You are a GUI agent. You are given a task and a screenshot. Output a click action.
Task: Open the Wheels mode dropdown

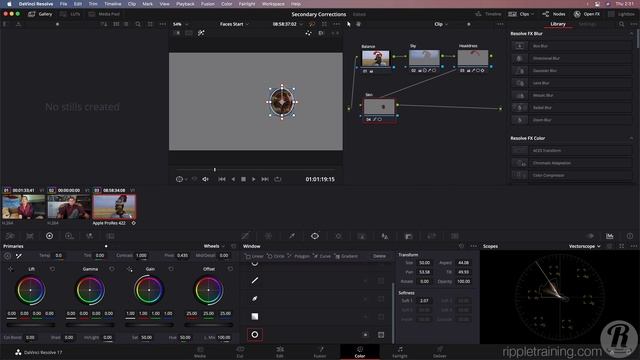[x=214, y=246]
